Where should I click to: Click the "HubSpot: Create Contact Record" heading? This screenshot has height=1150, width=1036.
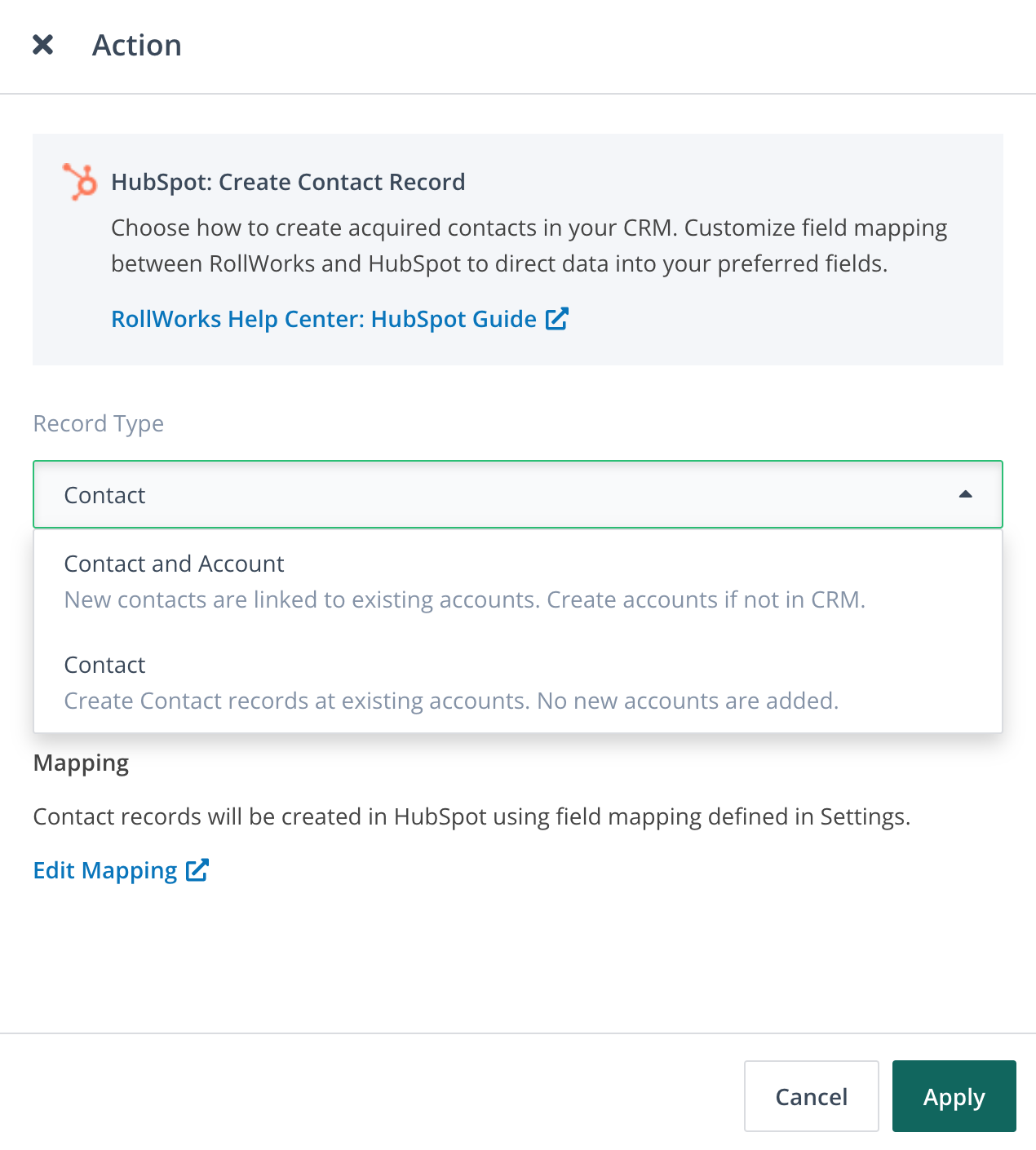coord(288,182)
